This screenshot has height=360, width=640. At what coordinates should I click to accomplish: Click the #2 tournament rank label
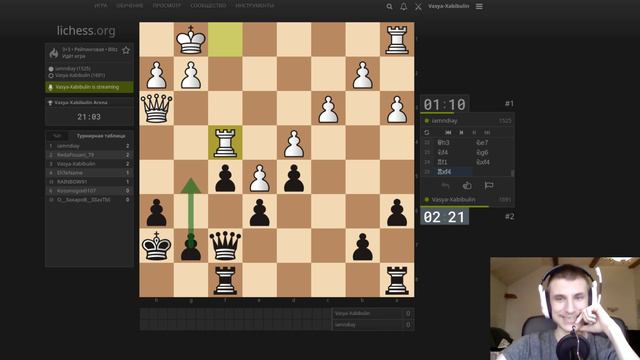click(509, 216)
